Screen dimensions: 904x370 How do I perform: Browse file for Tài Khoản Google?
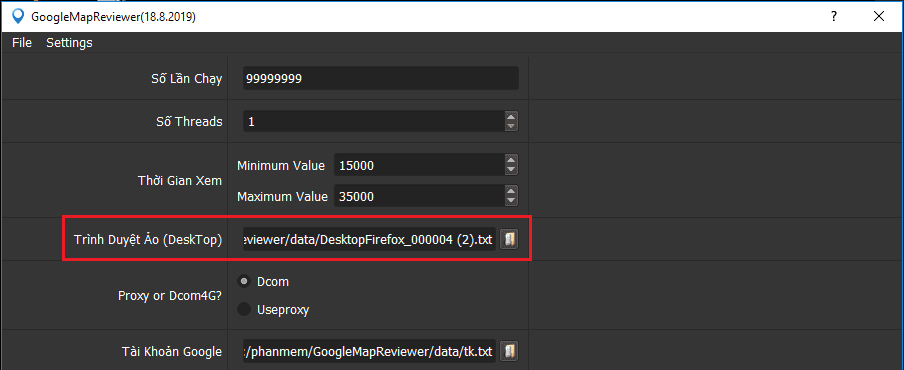tap(508, 350)
